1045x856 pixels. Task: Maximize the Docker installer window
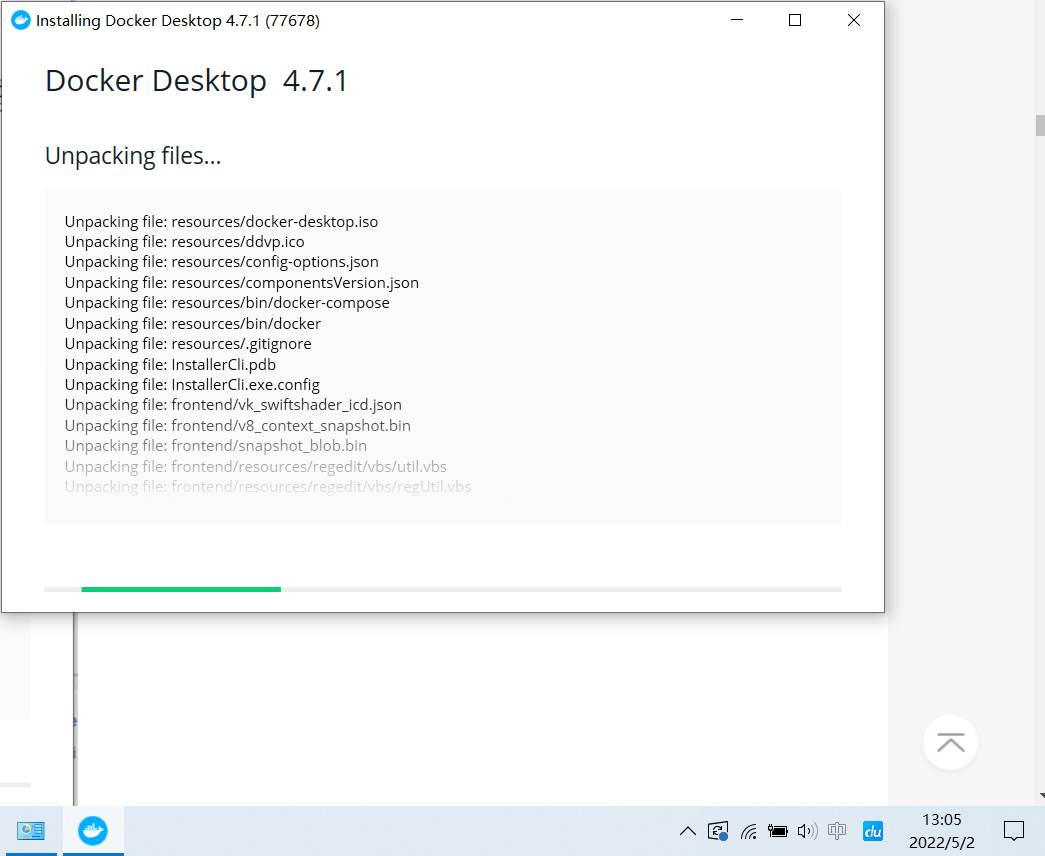(x=794, y=20)
